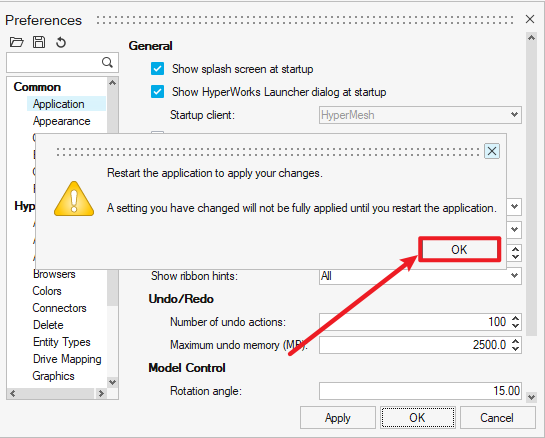Confirm the restart warning with OK
This screenshot has height=438, width=545.
tap(459, 250)
